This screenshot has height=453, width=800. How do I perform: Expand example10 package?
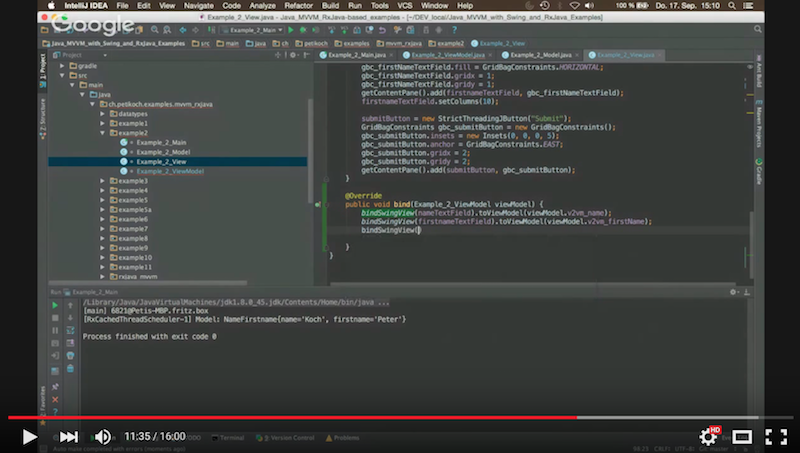click(x=103, y=258)
